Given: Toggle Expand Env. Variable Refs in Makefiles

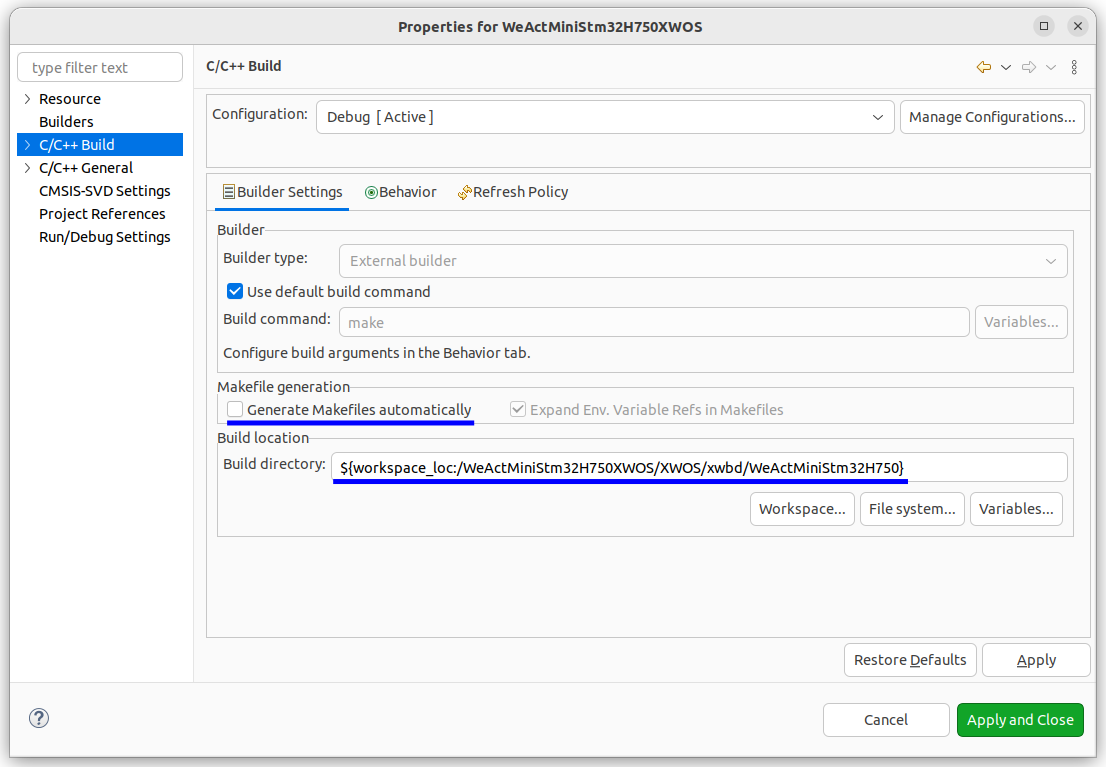Looking at the screenshot, I should pos(518,409).
